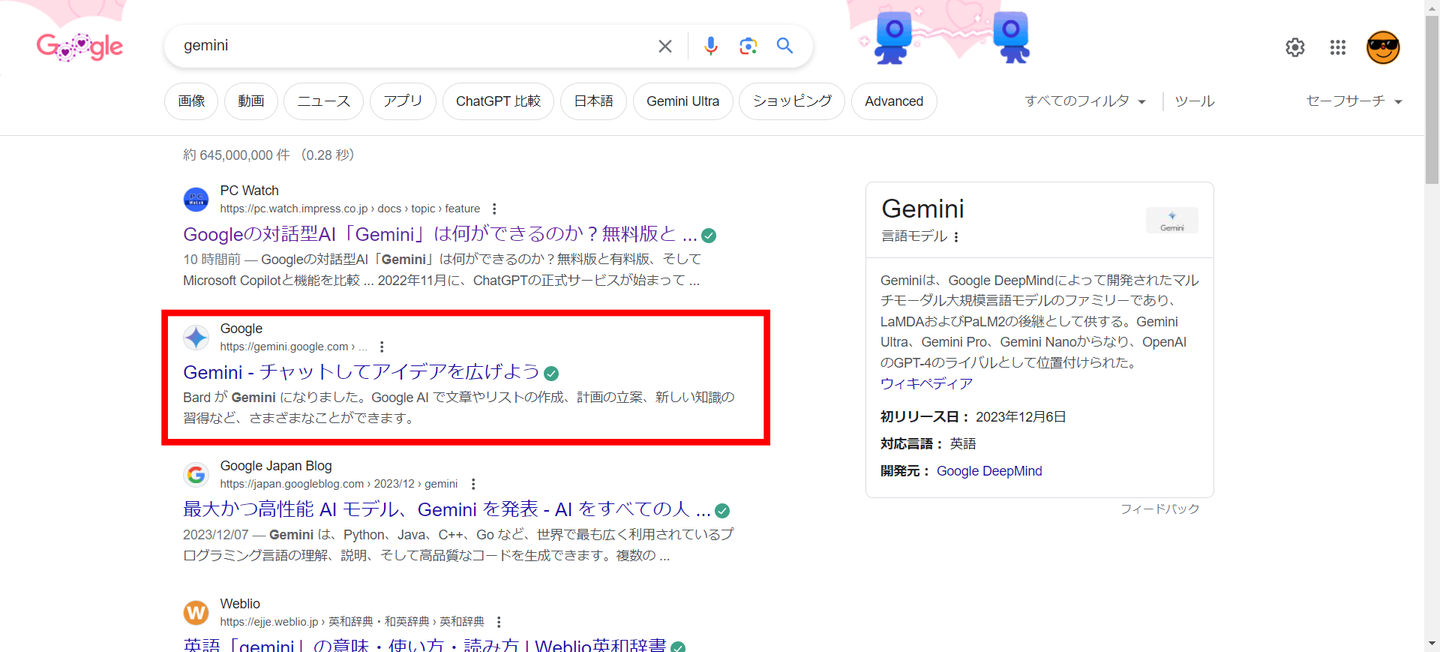
Task: Select the ニュース filter tab
Action: (x=324, y=101)
